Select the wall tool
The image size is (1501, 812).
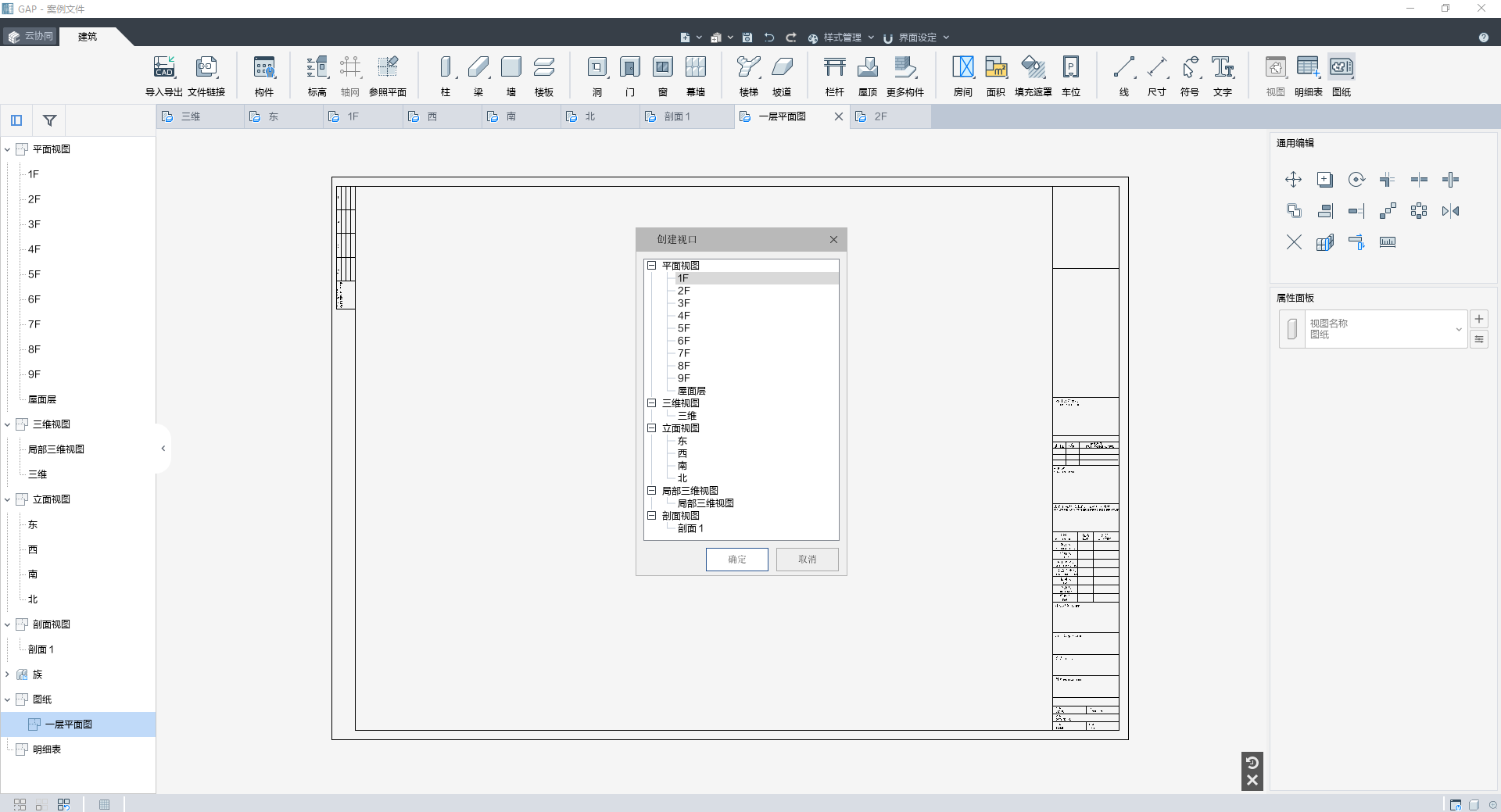pos(511,76)
